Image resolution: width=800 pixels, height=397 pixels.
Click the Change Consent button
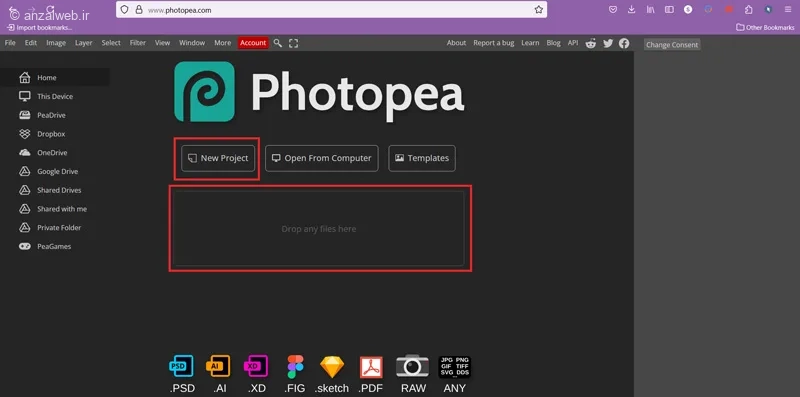coord(672,45)
